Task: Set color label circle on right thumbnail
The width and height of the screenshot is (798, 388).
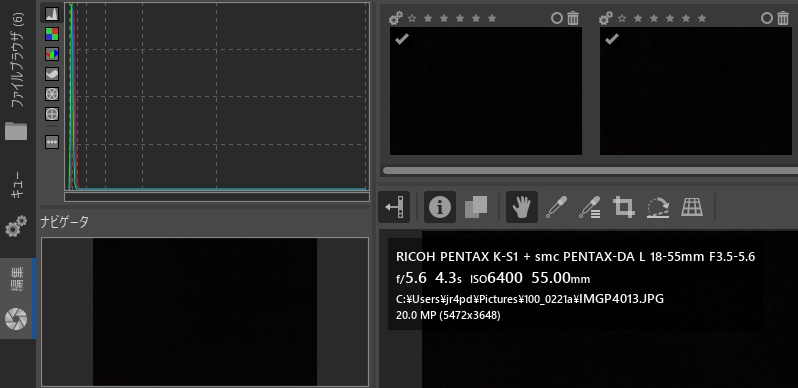Action: (x=767, y=18)
